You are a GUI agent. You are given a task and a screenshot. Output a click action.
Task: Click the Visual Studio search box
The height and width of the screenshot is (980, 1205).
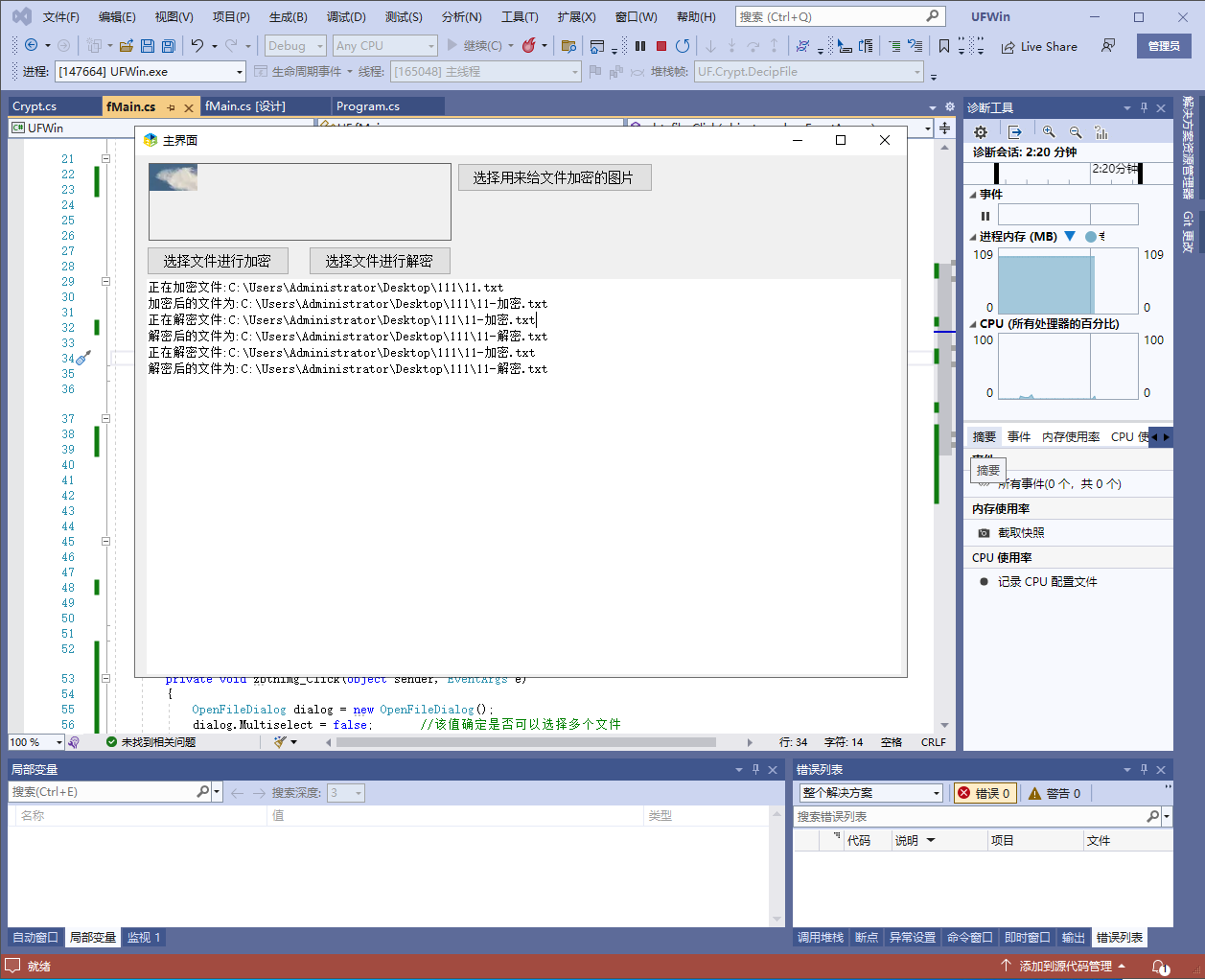[x=840, y=16]
